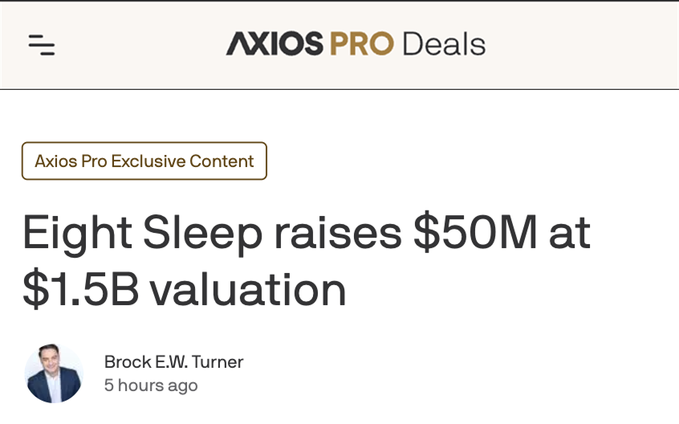Open the Brock E.W. Turner author link
Screen dimensions: 679x424
(173, 362)
